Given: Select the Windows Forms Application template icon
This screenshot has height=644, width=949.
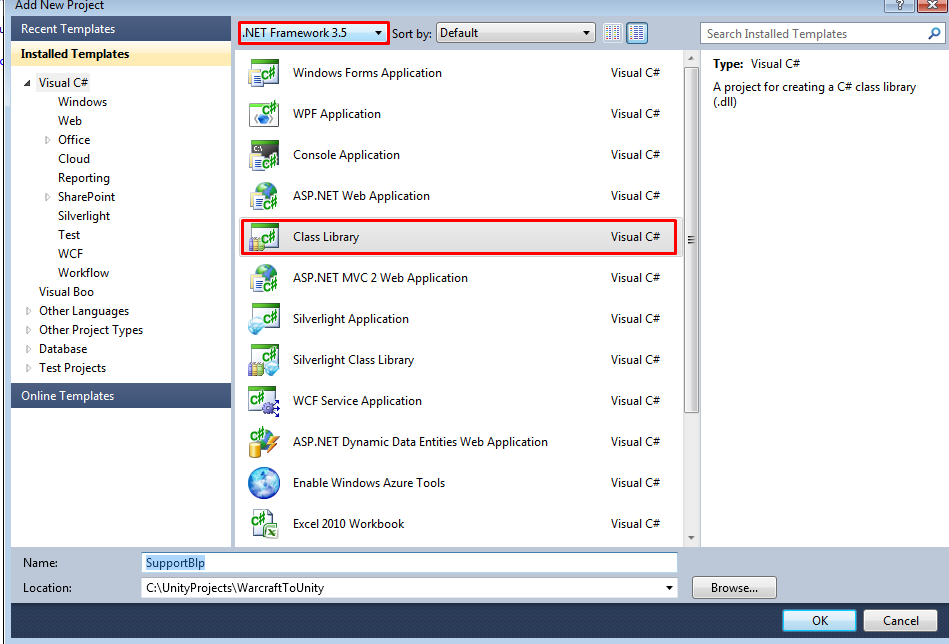Looking at the screenshot, I should (x=264, y=73).
